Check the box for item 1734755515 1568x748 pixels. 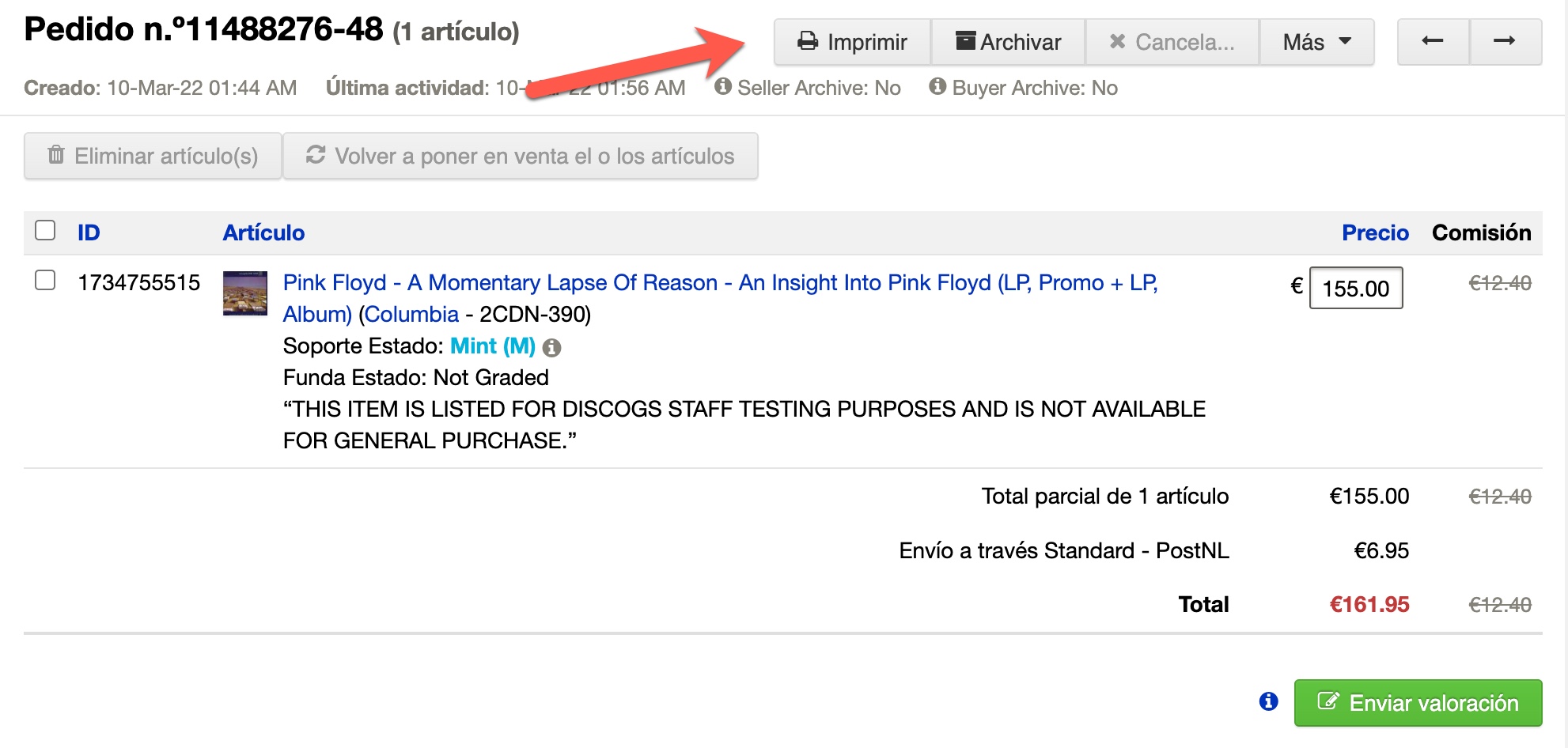tap(45, 280)
